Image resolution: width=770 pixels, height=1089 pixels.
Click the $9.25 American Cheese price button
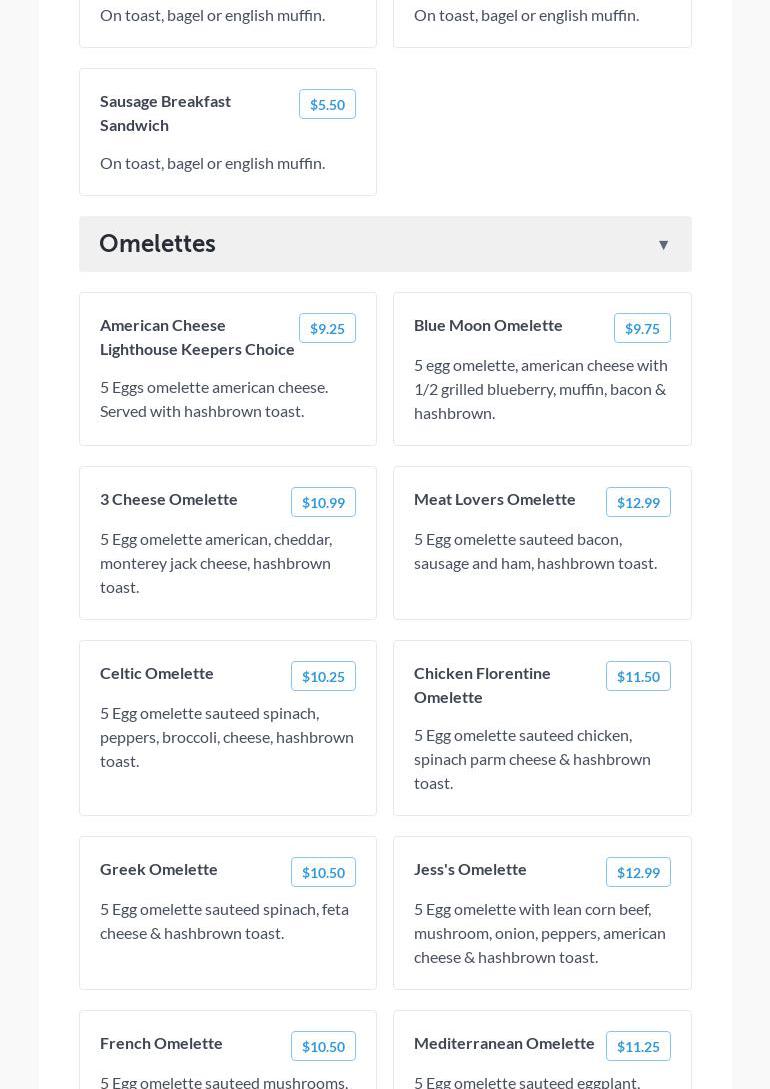pyautogui.click(x=327, y=328)
